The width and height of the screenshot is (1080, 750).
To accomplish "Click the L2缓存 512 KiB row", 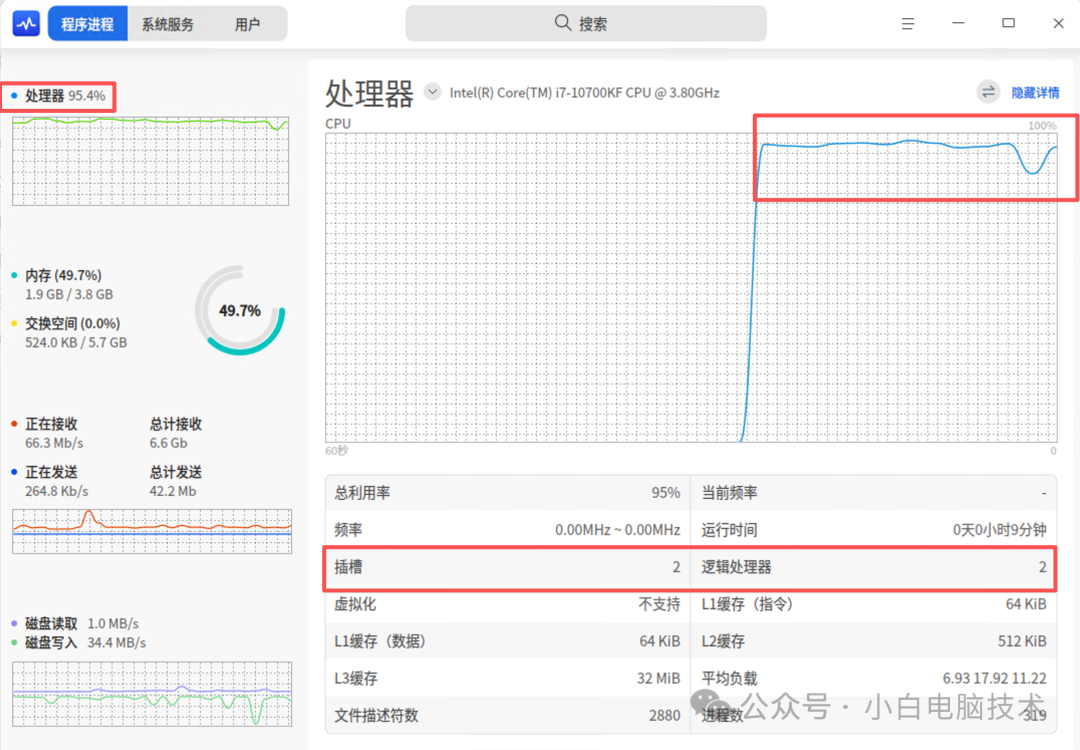I will (873, 641).
